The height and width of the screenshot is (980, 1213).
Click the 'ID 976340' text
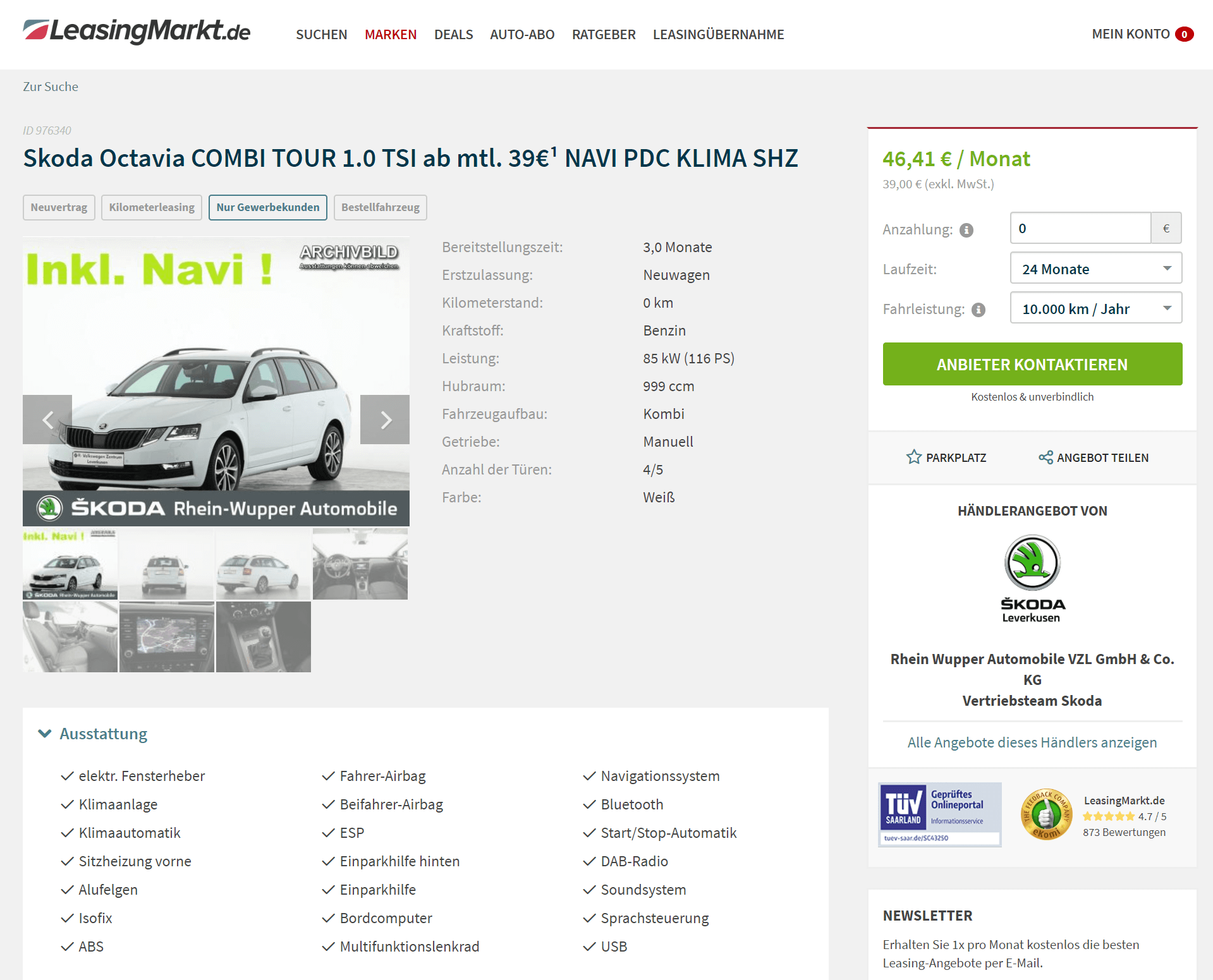47,130
